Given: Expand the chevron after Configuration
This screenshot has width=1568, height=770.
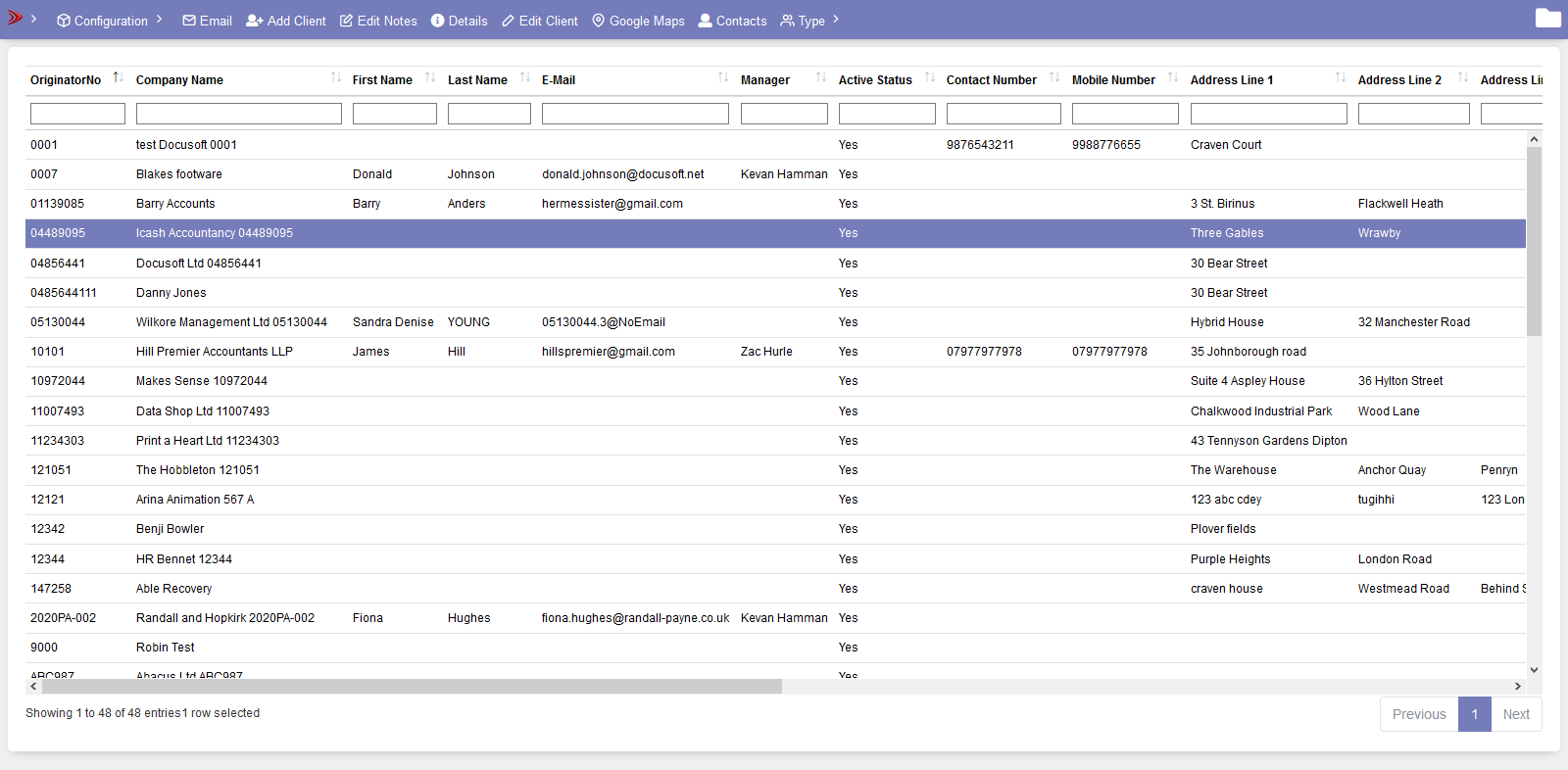Looking at the screenshot, I should (159, 20).
